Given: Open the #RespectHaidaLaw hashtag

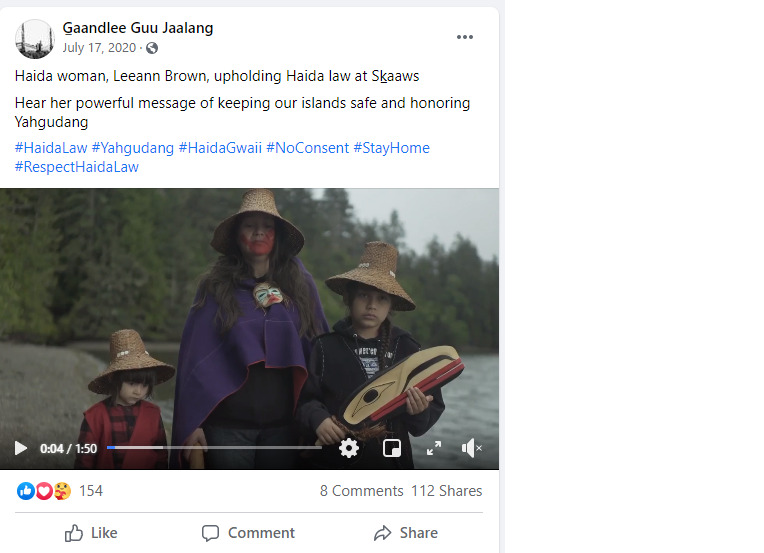Looking at the screenshot, I should pyautogui.click(x=77, y=167).
